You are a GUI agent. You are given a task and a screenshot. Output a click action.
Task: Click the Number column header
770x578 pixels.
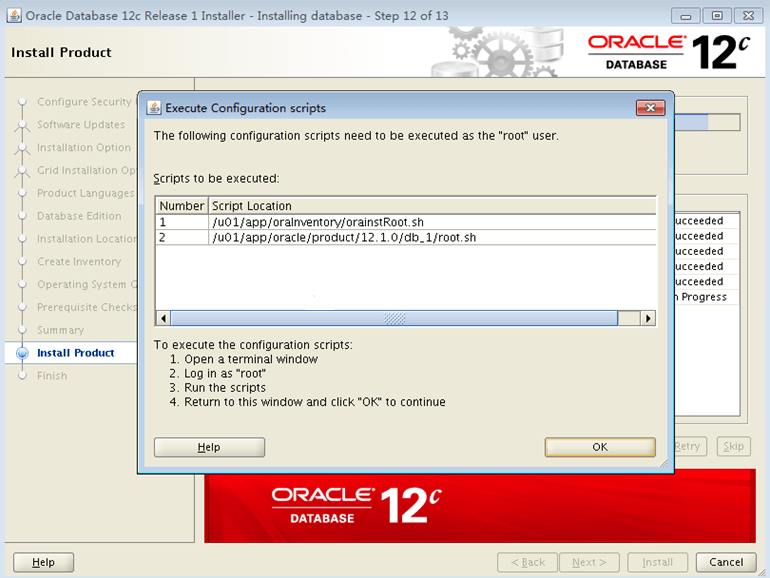tap(182, 206)
